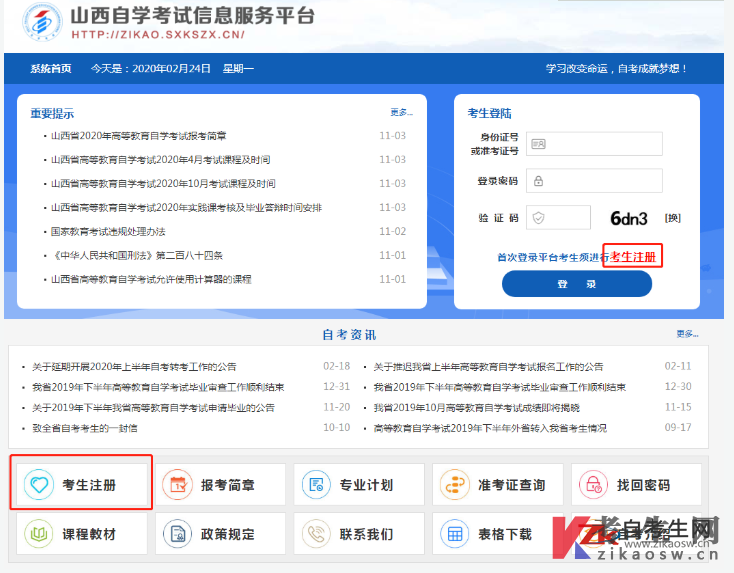The height and width of the screenshot is (573, 734).
Task: Focus the 身份证号或准考证号 input field
Action: (x=594, y=144)
